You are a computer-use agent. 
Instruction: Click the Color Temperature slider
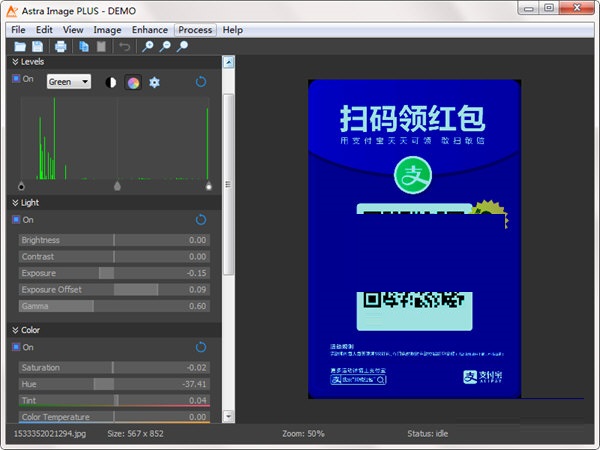click(x=114, y=417)
